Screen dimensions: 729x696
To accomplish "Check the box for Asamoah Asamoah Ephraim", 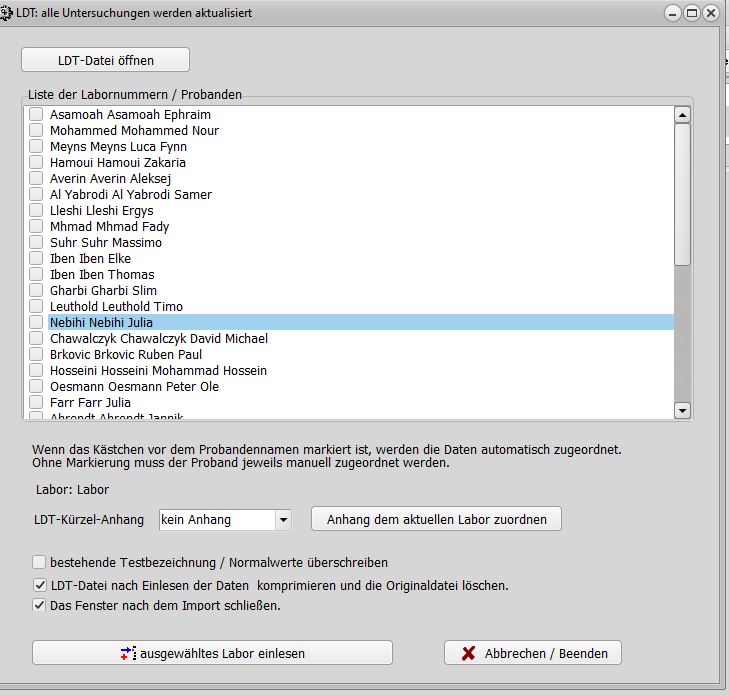I will click(36, 115).
